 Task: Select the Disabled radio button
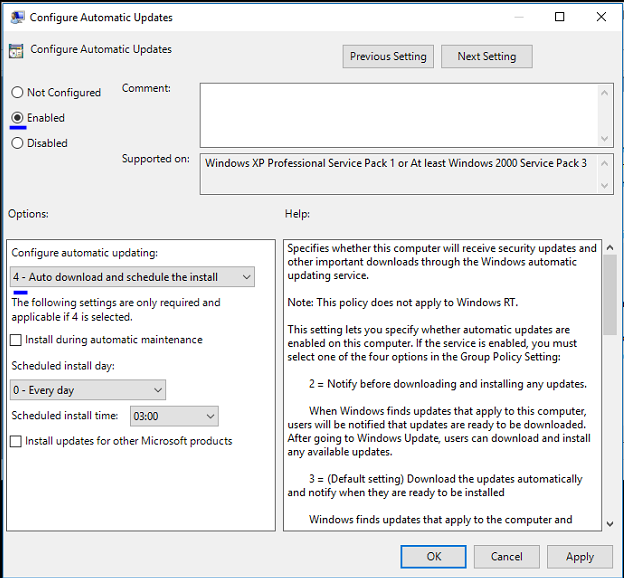[17, 143]
